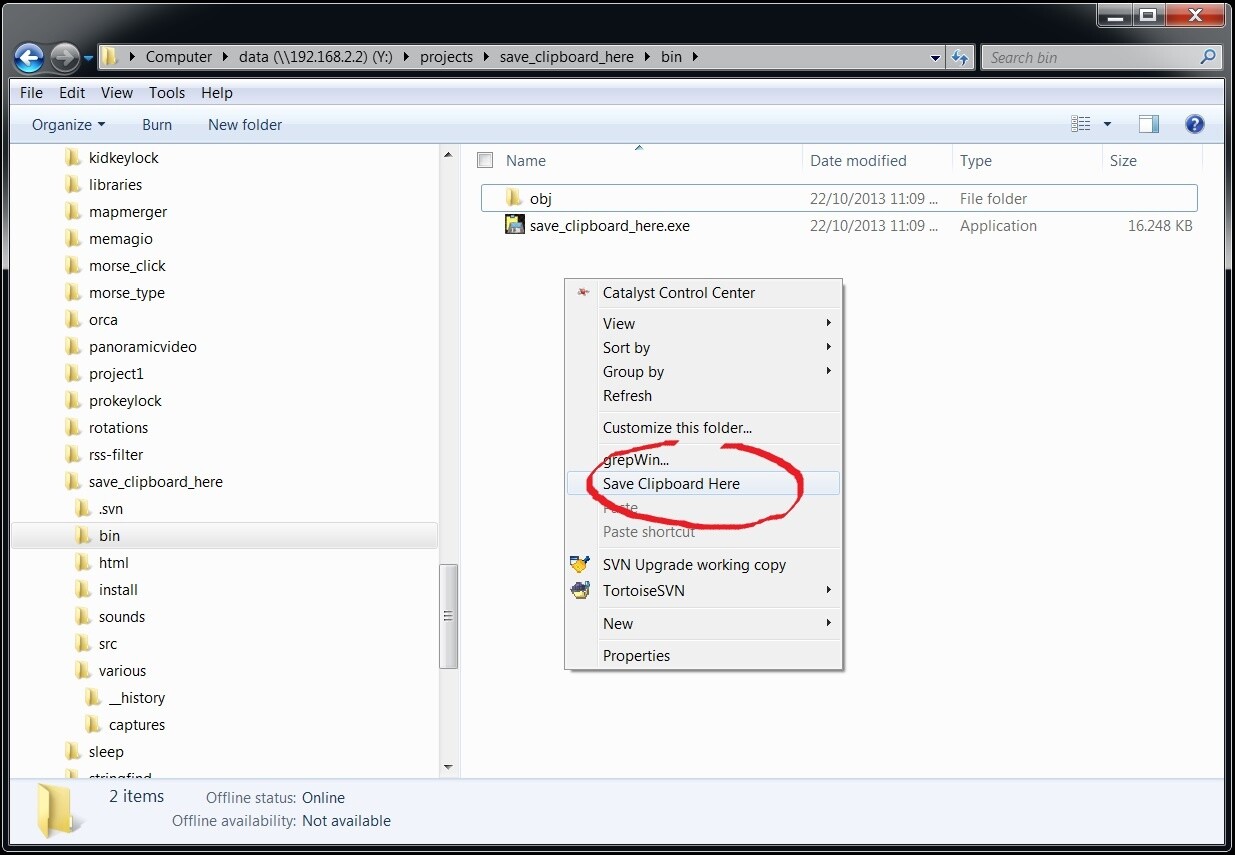This screenshot has width=1235, height=855.
Task: Open the recent pages dropdown arrow
Action: [89, 58]
